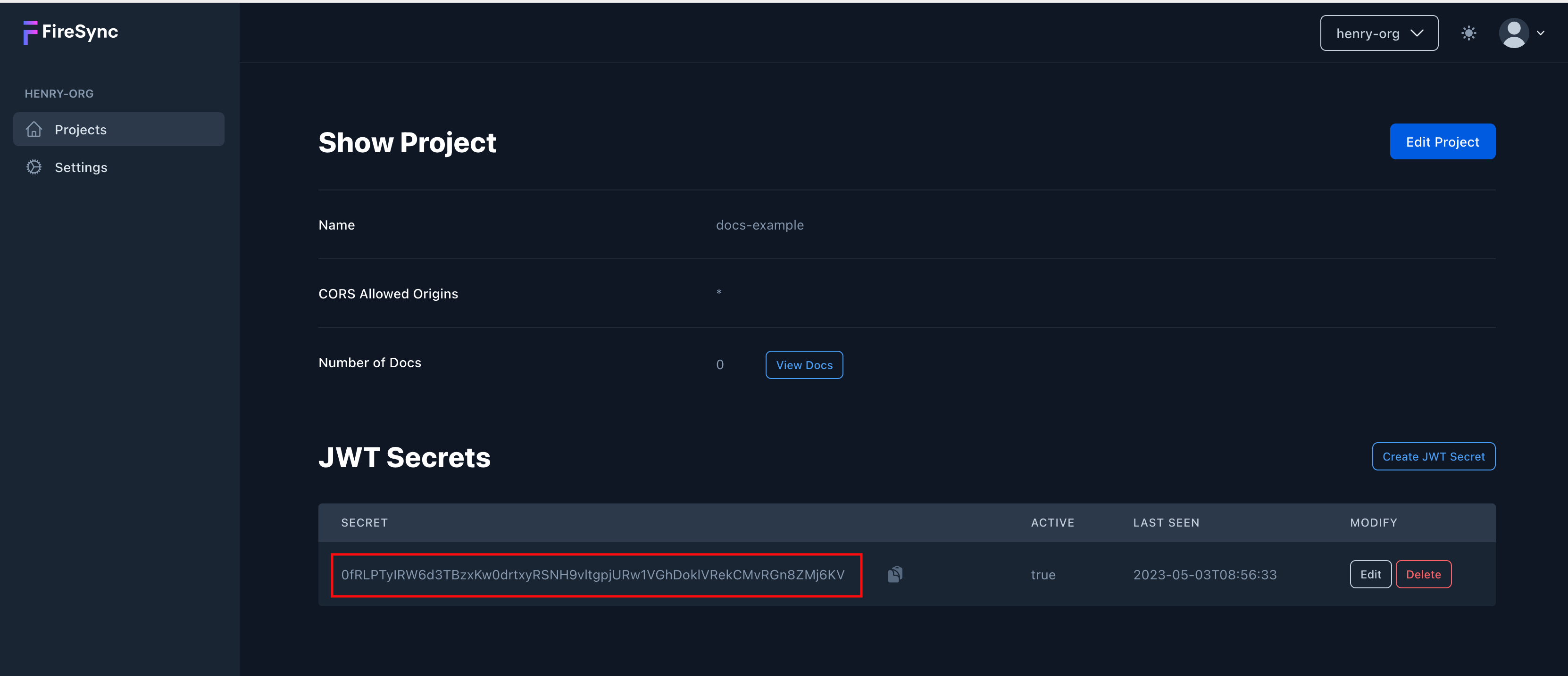Delete the JWT secret
Viewport: 1568px width, 676px height.
[x=1424, y=574]
